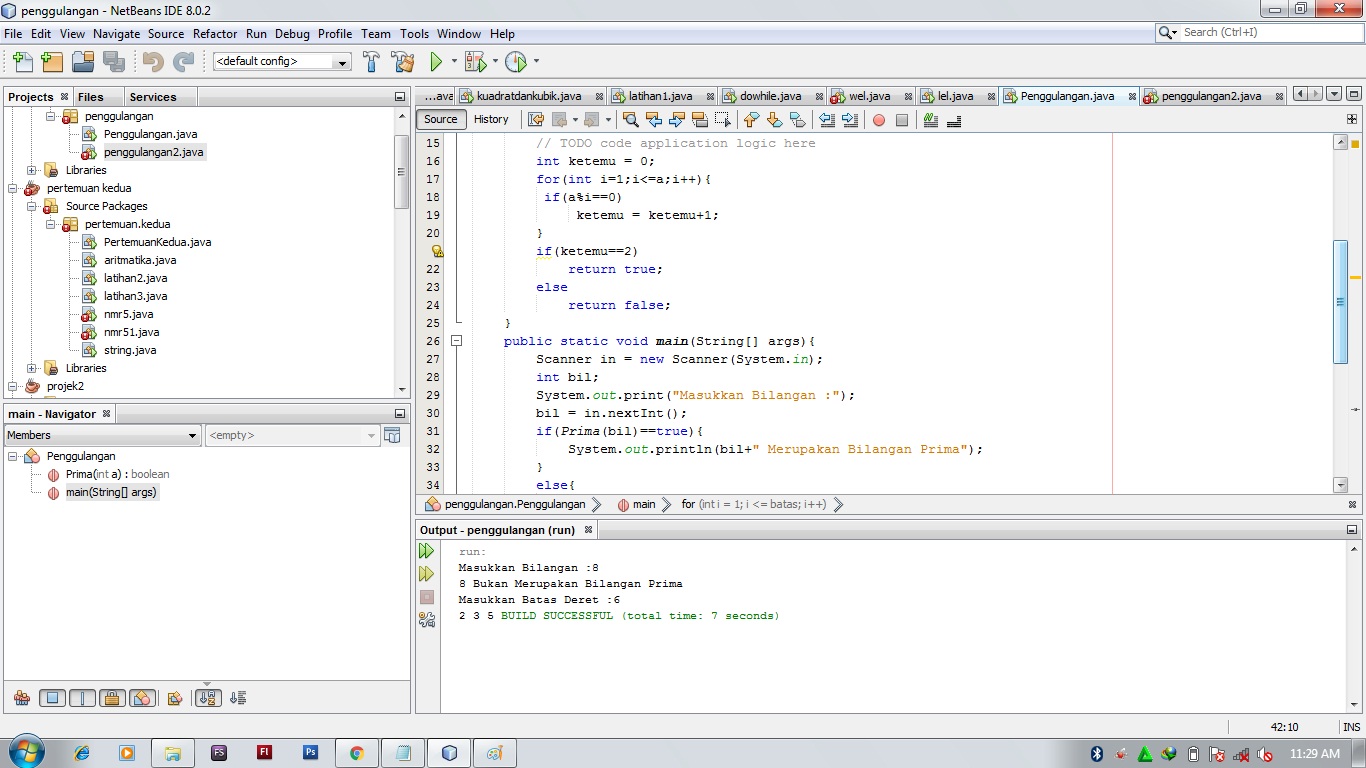Click Find Previous Occurrence icon
This screenshot has width=1366, height=768.
tap(654, 120)
